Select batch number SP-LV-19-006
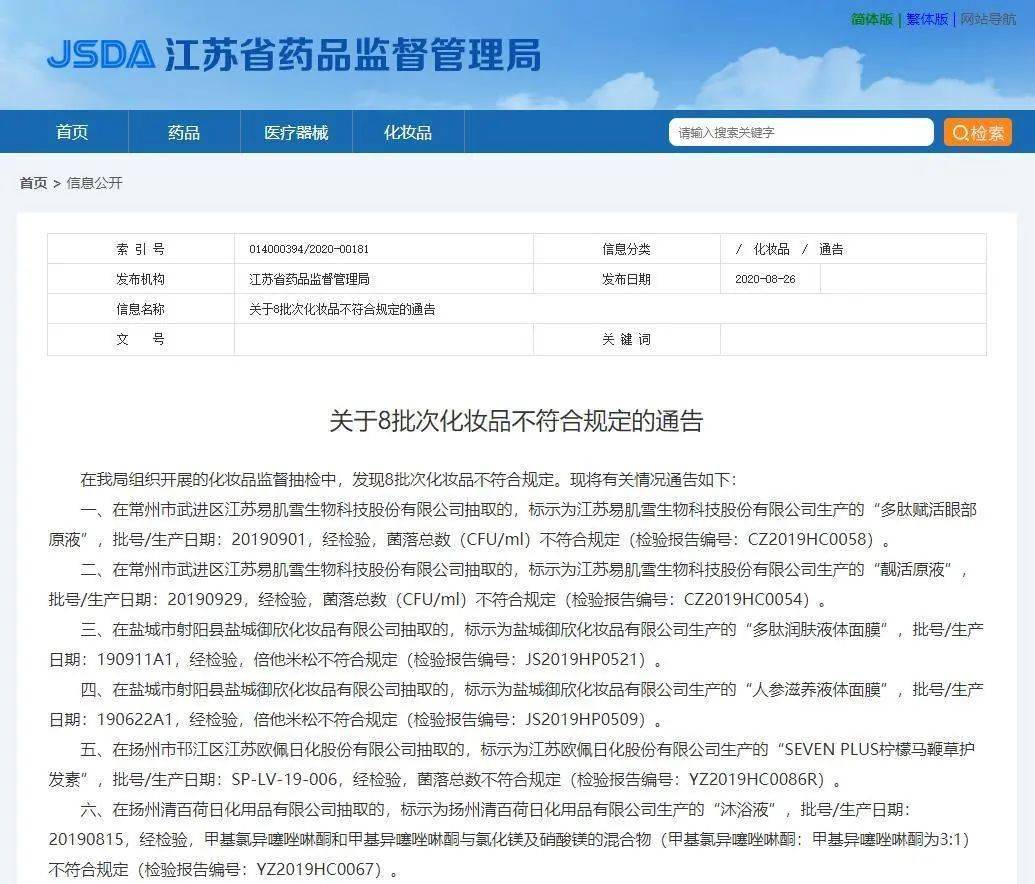Screen dimensions: 1035x884 pos(284,780)
